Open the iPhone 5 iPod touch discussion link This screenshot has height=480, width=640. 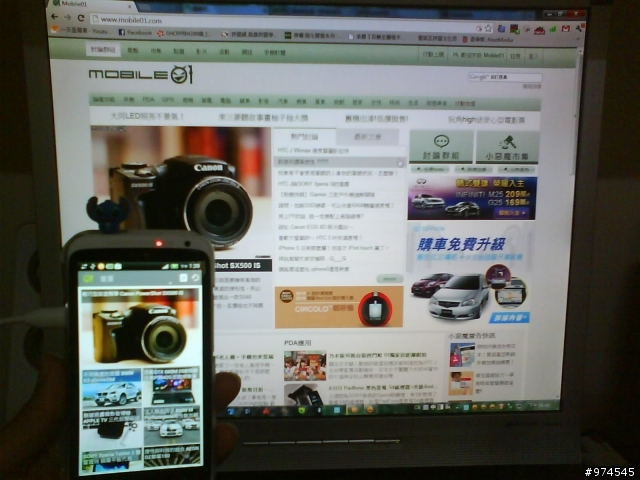tap(333, 248)
